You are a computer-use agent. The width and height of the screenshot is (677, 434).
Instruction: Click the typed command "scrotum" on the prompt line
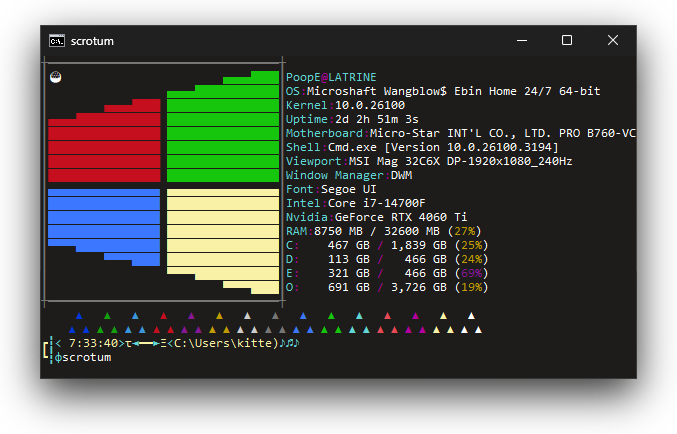(87, 357)
